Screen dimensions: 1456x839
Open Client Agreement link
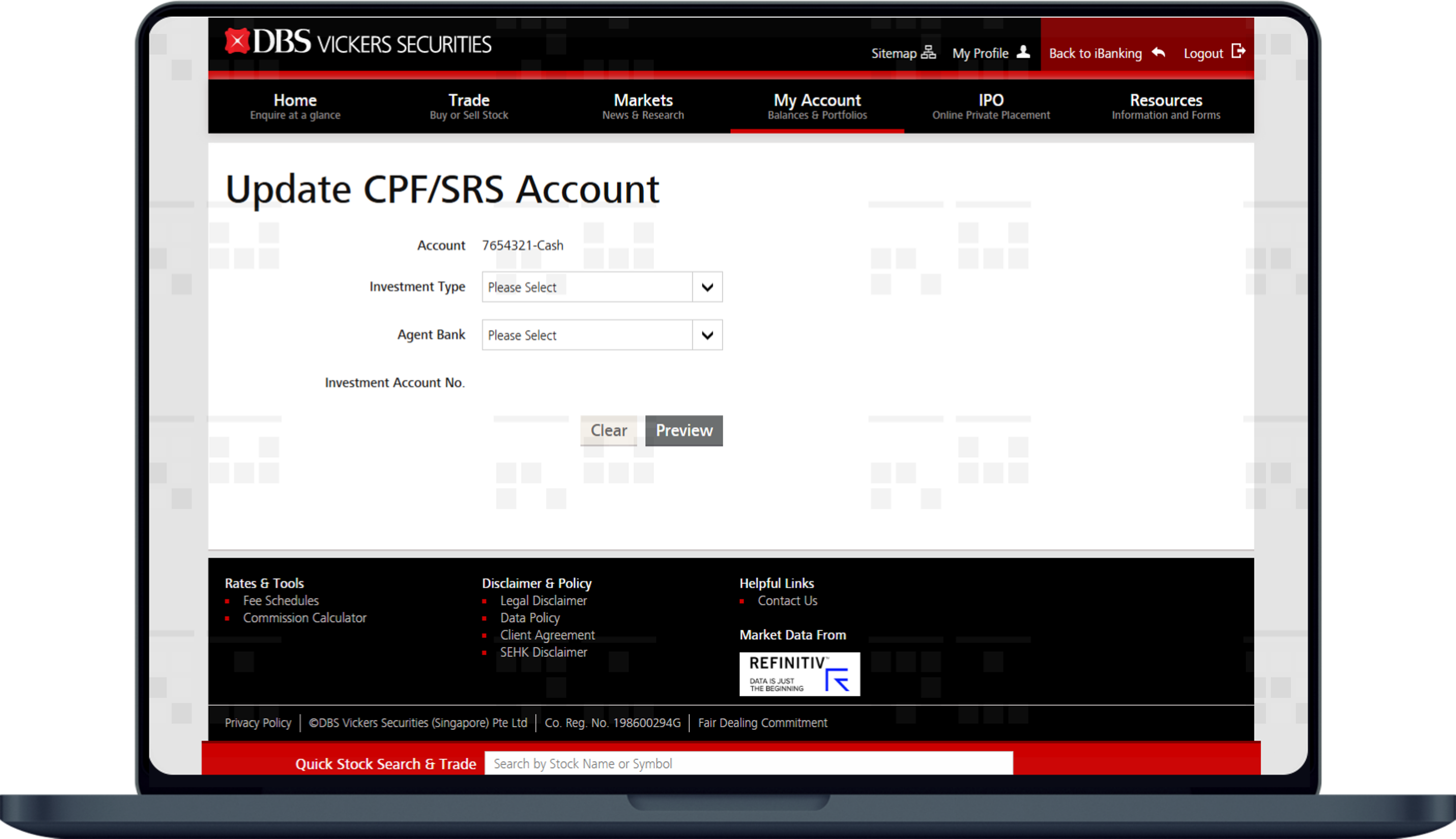(547, 635)
